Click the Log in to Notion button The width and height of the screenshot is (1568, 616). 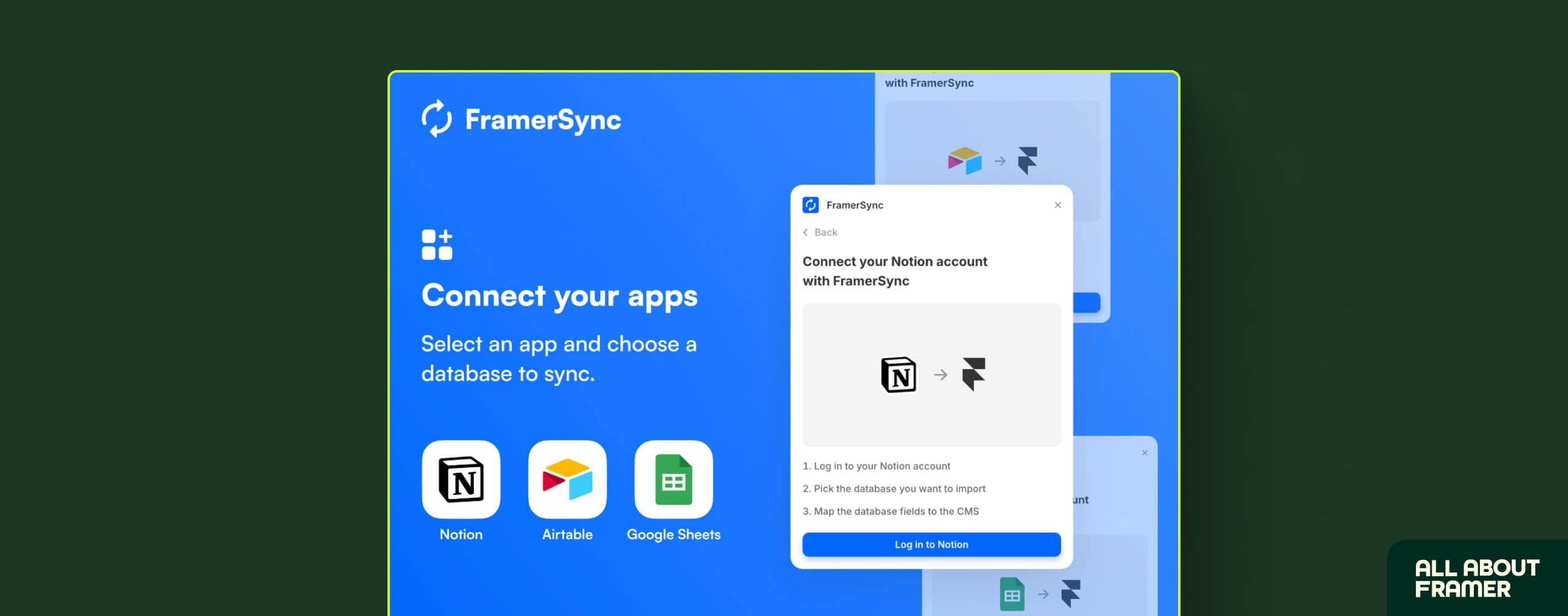[x=931, y=544]
